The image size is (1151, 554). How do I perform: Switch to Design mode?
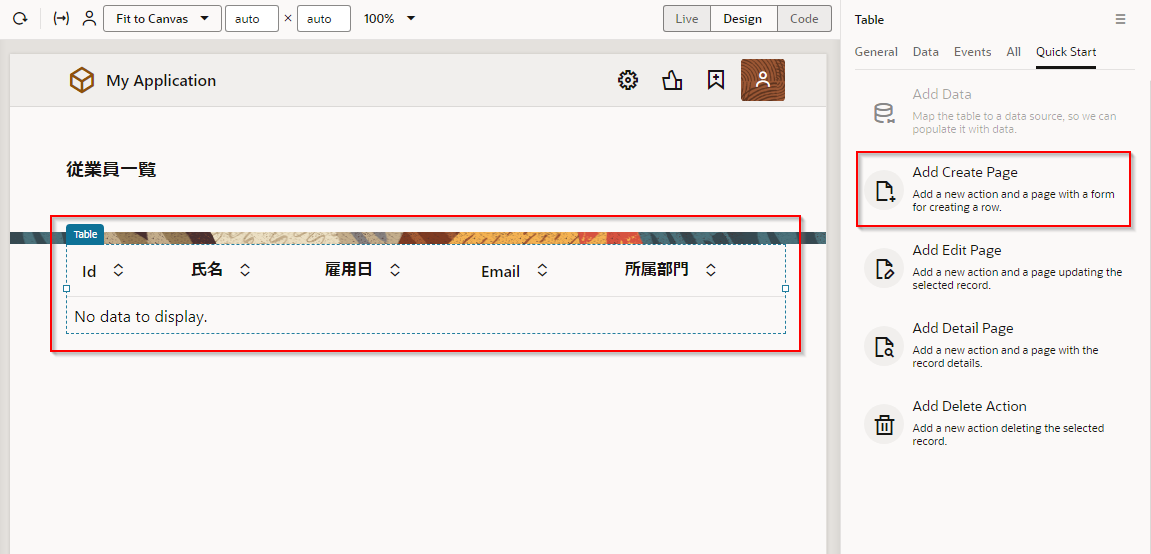[743, 19]
